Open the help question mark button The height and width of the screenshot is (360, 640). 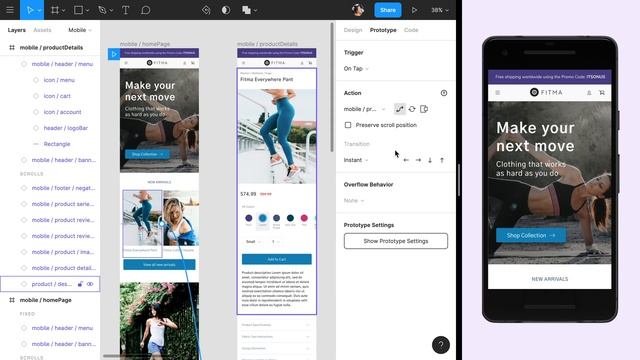(441, 345)
